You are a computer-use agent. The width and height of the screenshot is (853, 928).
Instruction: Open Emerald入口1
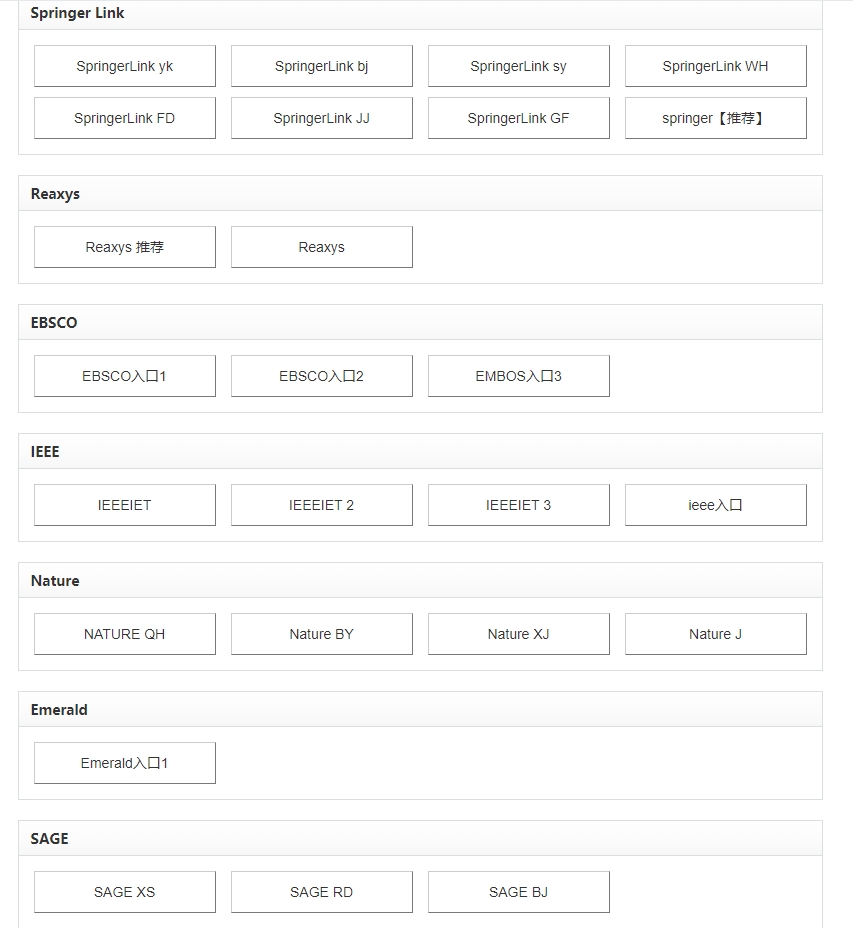125,763
